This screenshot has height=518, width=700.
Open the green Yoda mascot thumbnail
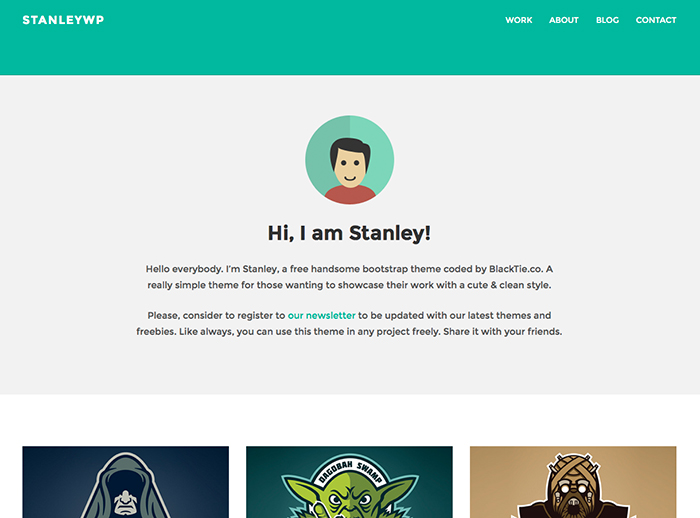click(349, 482)
